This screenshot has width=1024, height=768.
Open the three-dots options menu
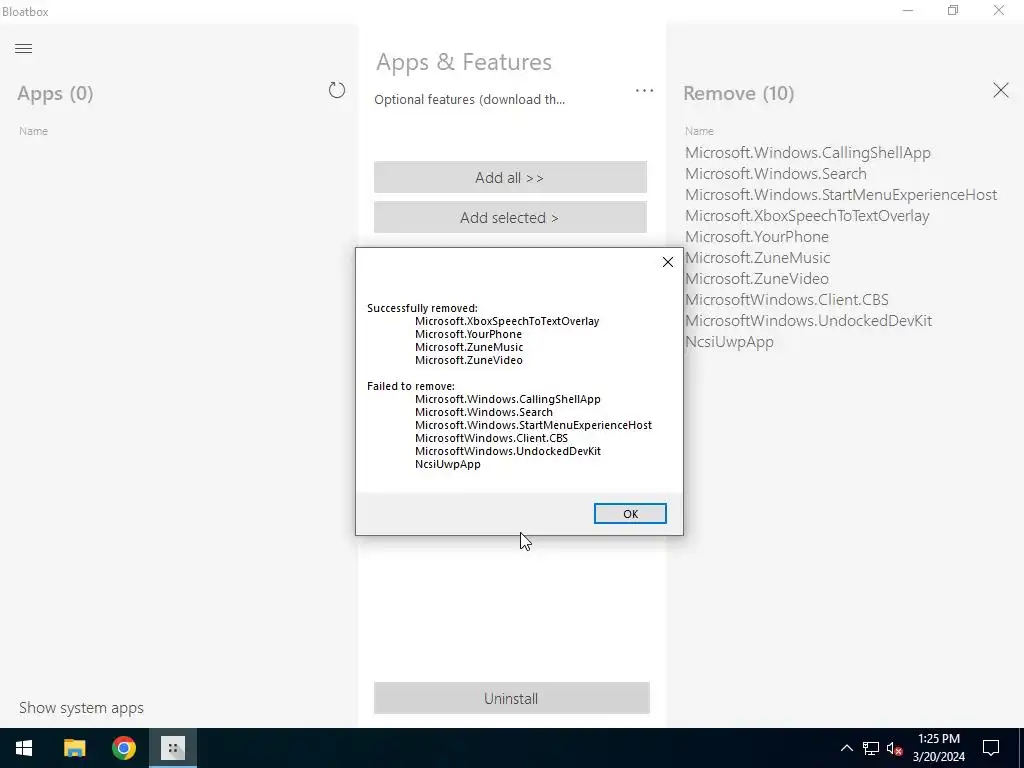644,91
